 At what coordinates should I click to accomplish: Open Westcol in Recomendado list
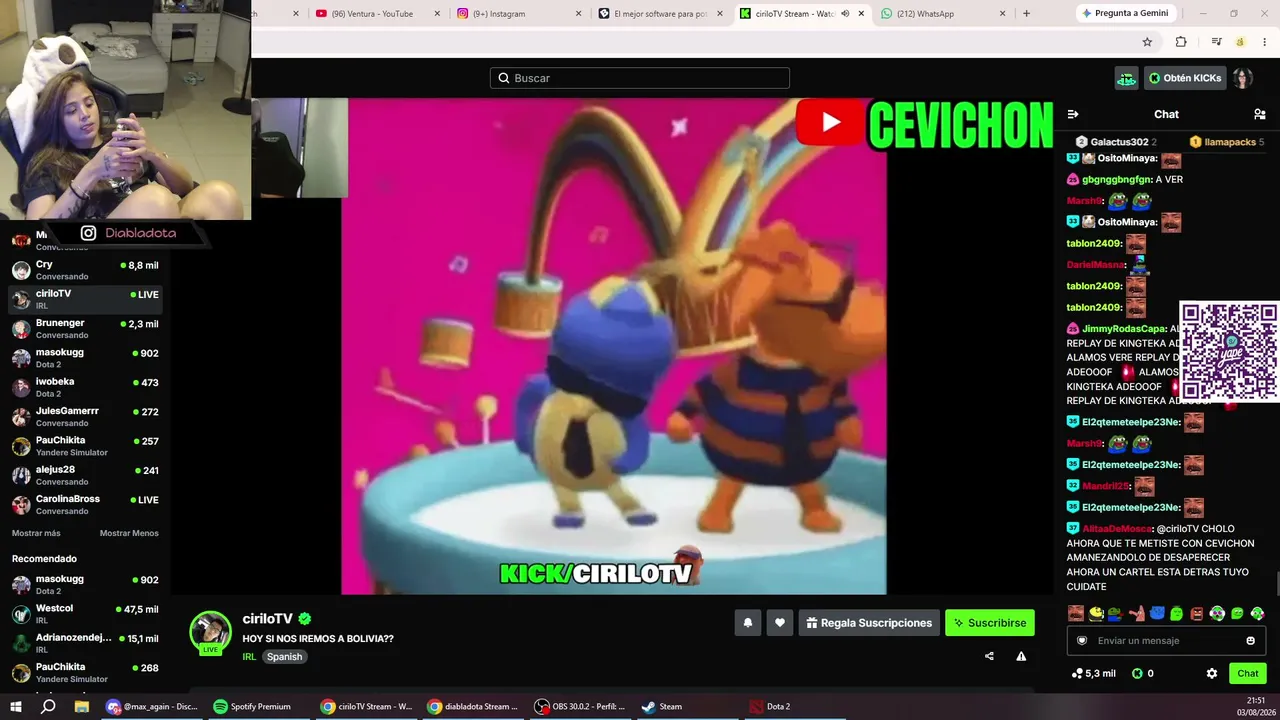(85, 614)
